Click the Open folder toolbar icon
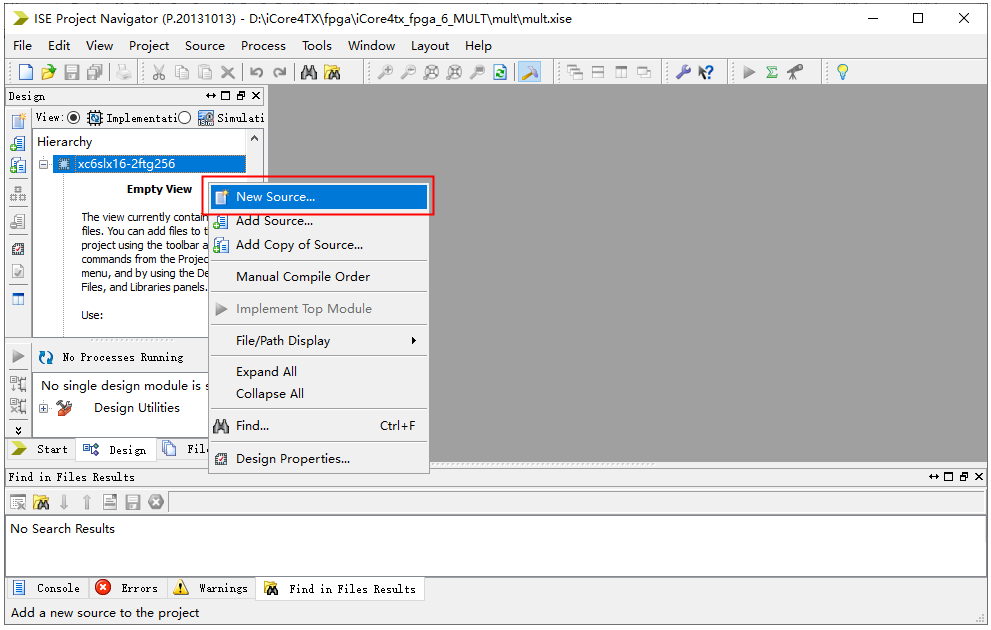The image size is (991, 630). pos(48,72)
